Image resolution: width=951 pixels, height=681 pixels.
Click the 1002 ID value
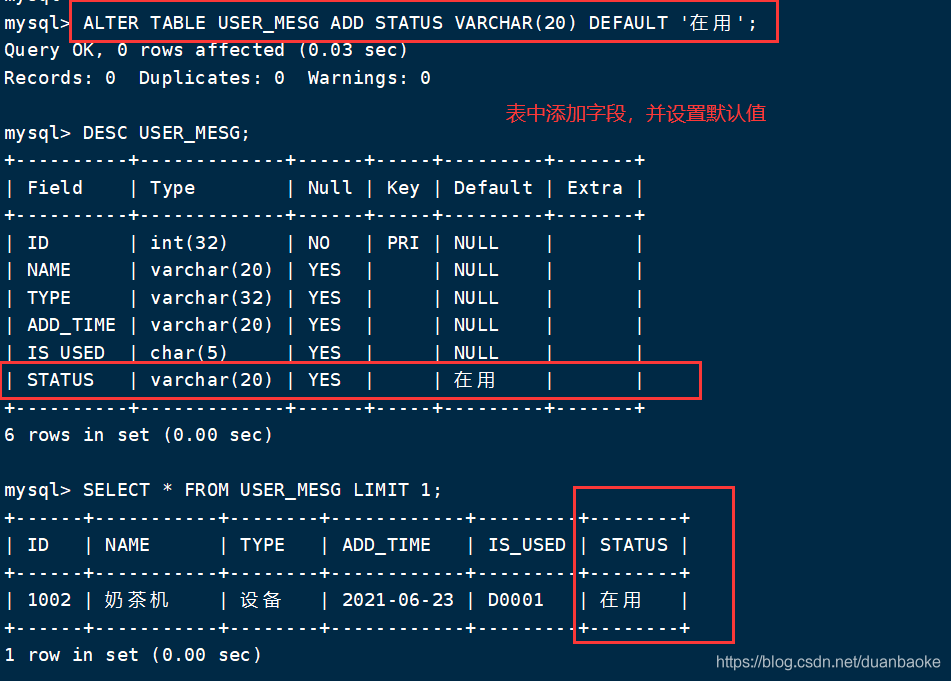49,600
